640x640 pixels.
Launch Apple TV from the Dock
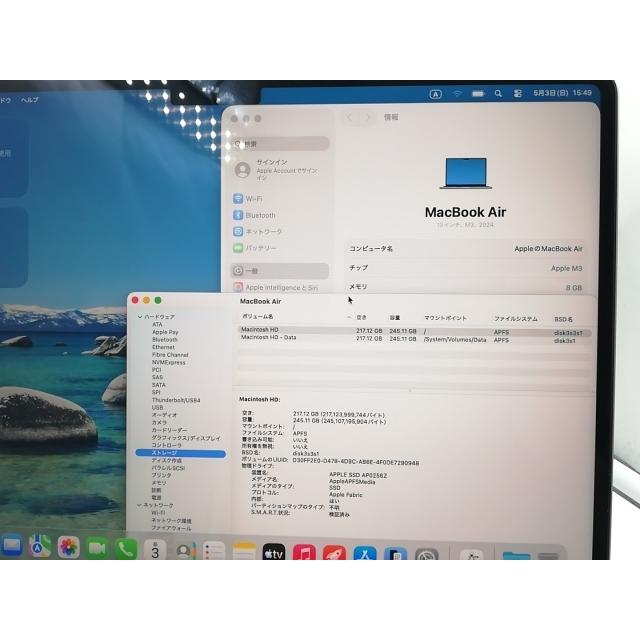(274, 552)
